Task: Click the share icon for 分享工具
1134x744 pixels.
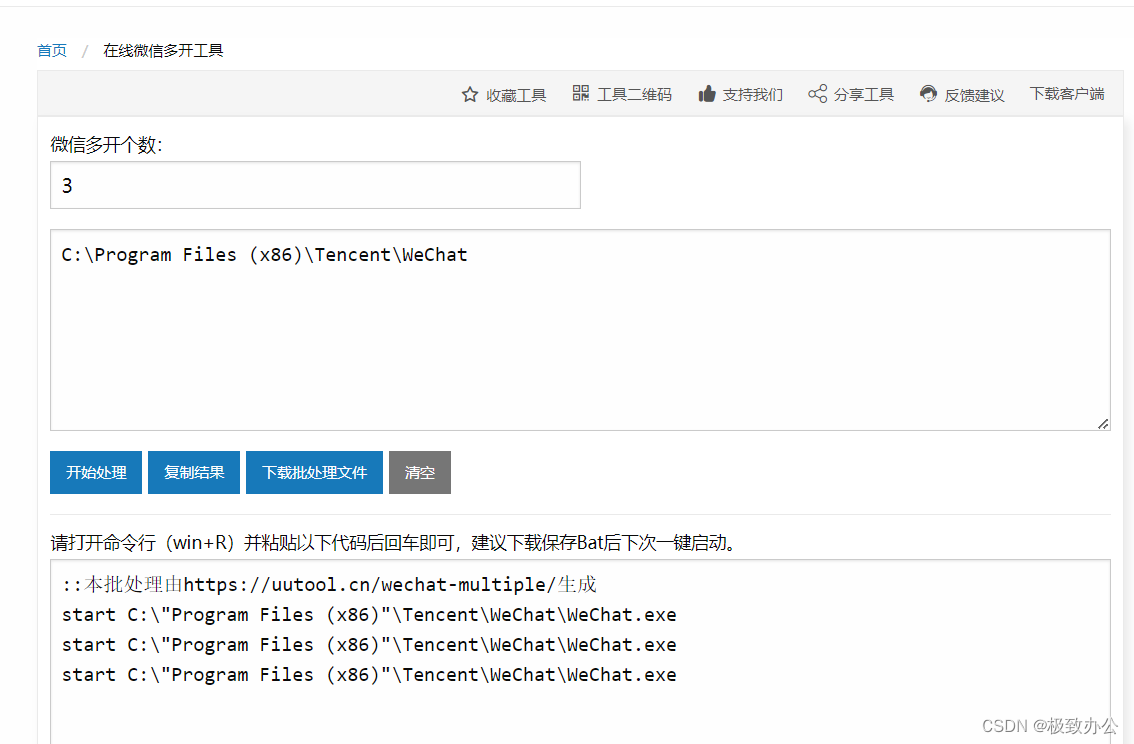Action: [x=817, y=94]
